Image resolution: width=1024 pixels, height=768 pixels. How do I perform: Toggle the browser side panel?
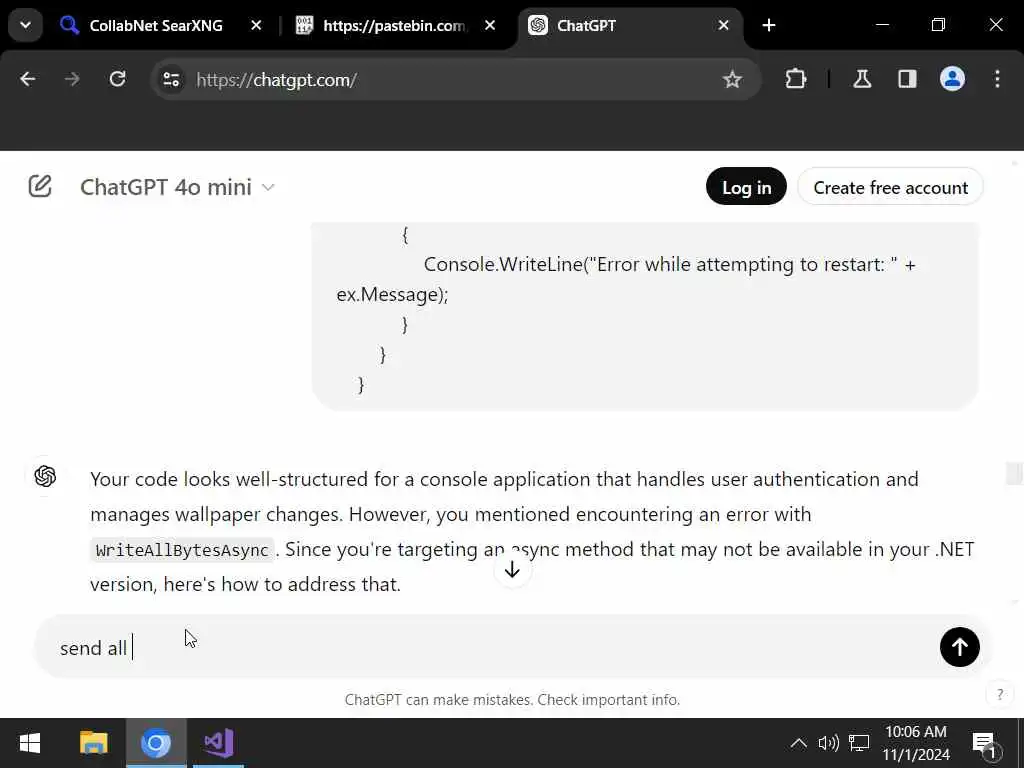point(907,79)
